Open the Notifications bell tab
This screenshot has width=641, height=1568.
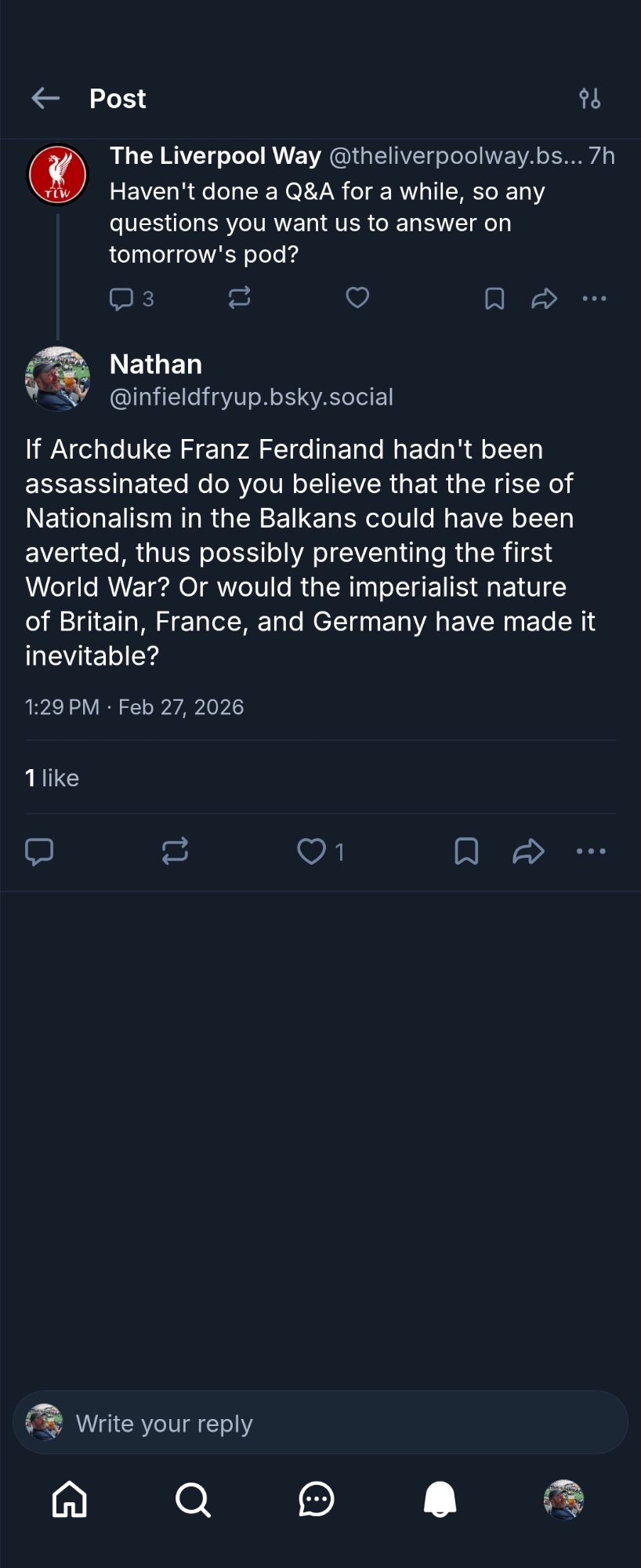(x=440, y=1500)
